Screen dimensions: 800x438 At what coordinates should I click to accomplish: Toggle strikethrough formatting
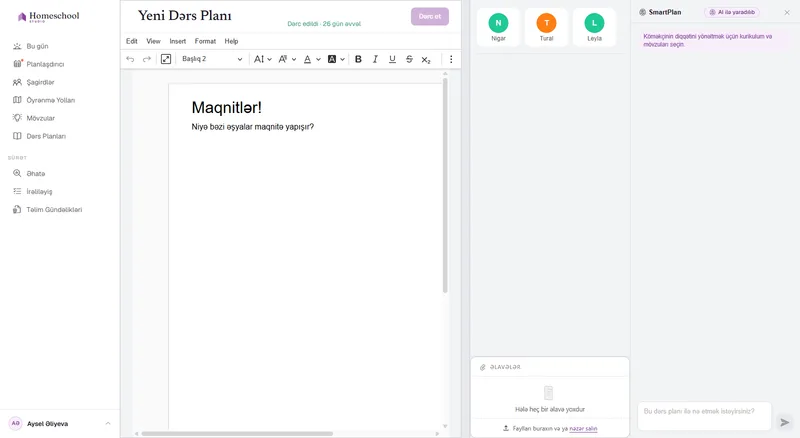point(409,59)
